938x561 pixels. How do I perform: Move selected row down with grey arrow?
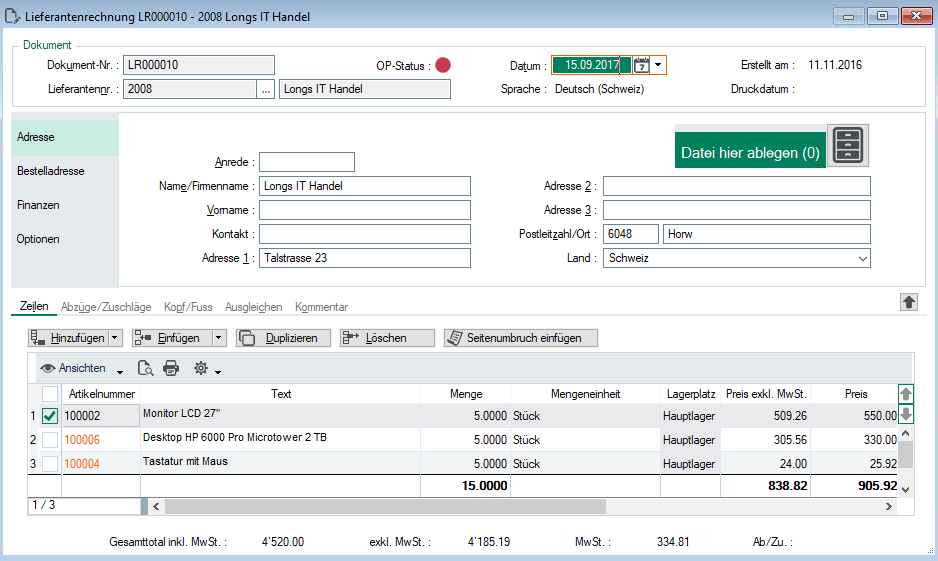coord(906,413)
